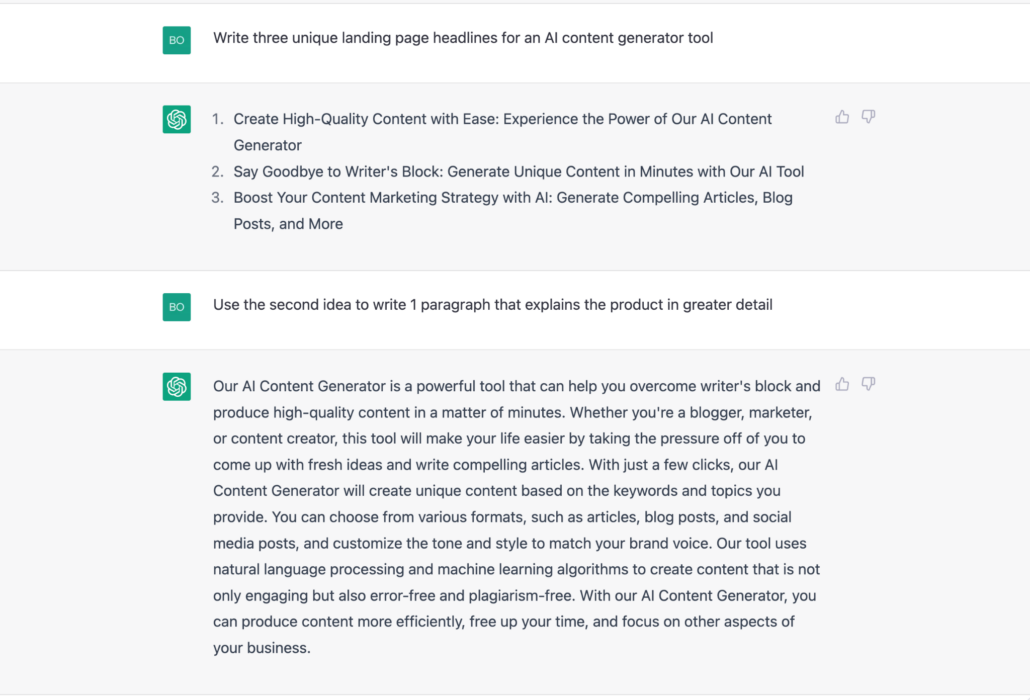Click the thumbs-up icon on the headlines response

pos(841,116)
